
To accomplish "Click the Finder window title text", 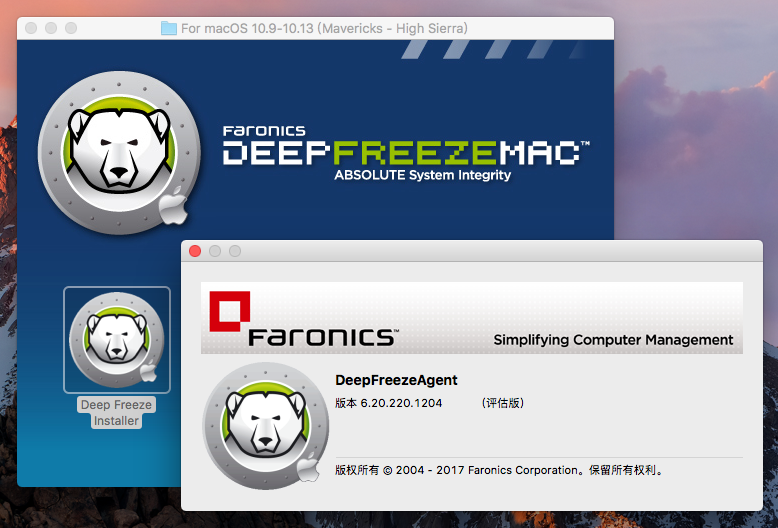I will pyautogui.click(x=324, y=28).
